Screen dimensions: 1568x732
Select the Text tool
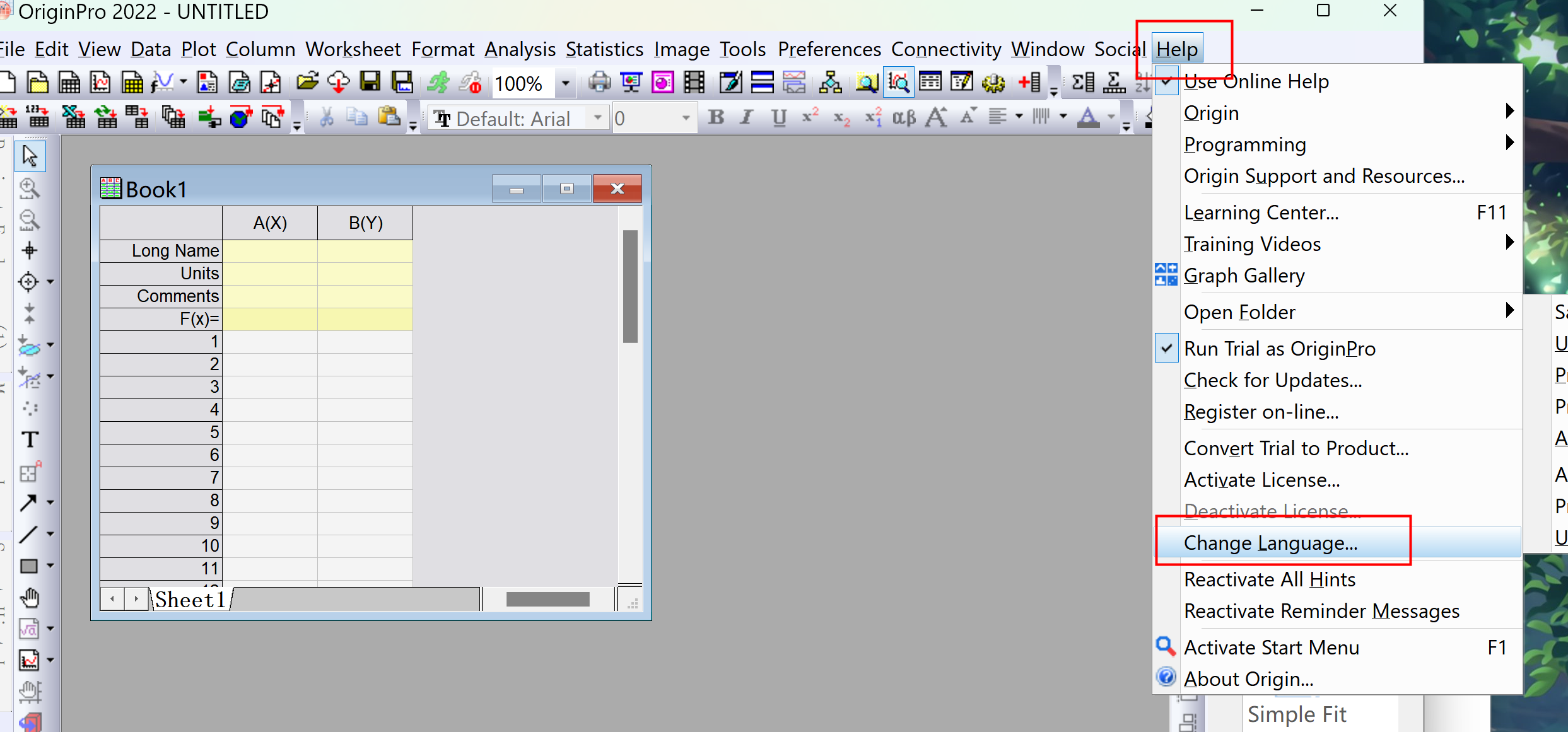(x=30, y=439)
